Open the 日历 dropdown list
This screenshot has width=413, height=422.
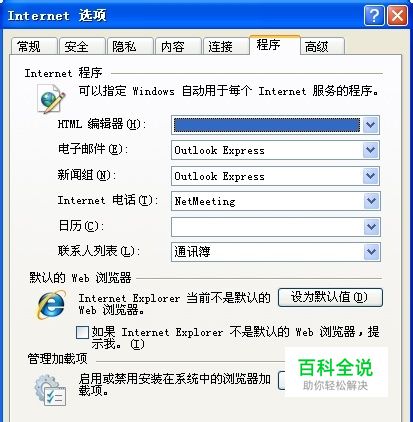click(x=371, y=227)
